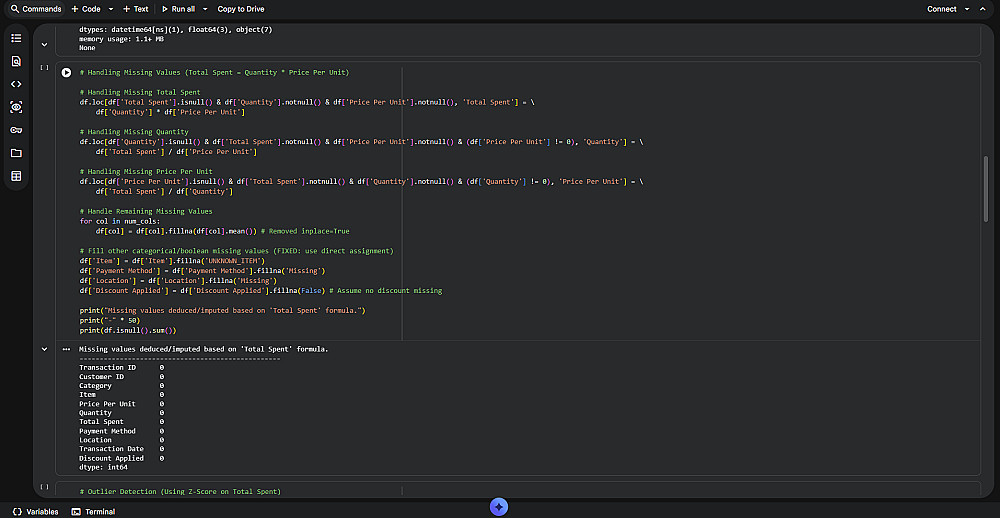Image resolution: width=1000 pixels, height=518 pixels.
Task: Open the Data explorer table icon
Action: click(16, 176)
